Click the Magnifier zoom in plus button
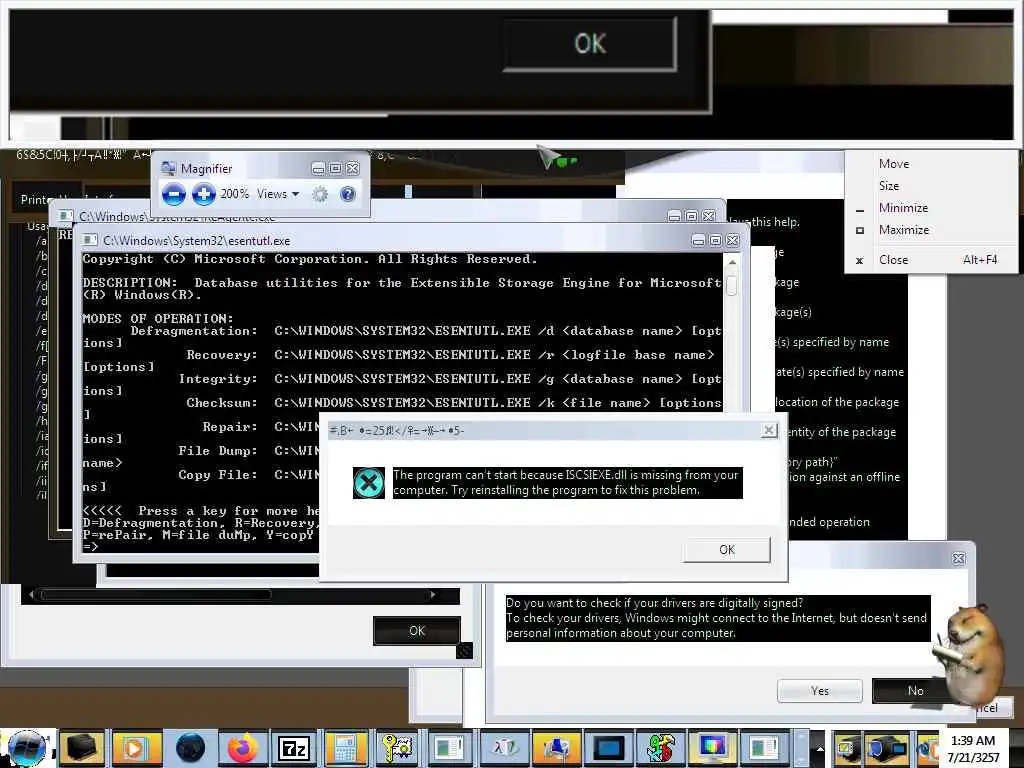 pyautogui.click(x=204, y=194)
